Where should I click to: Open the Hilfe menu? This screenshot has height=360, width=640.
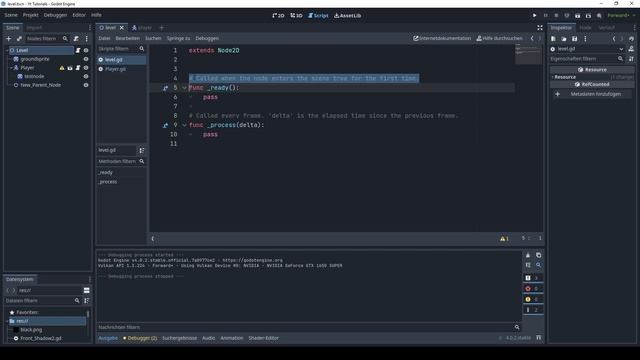[x=96, y=15]
